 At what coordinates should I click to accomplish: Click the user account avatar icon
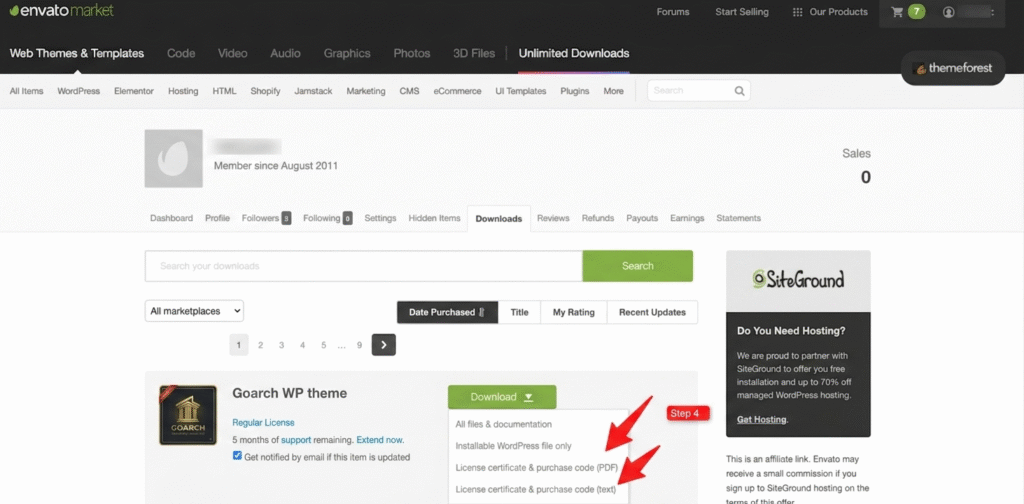tap(949, 12)
